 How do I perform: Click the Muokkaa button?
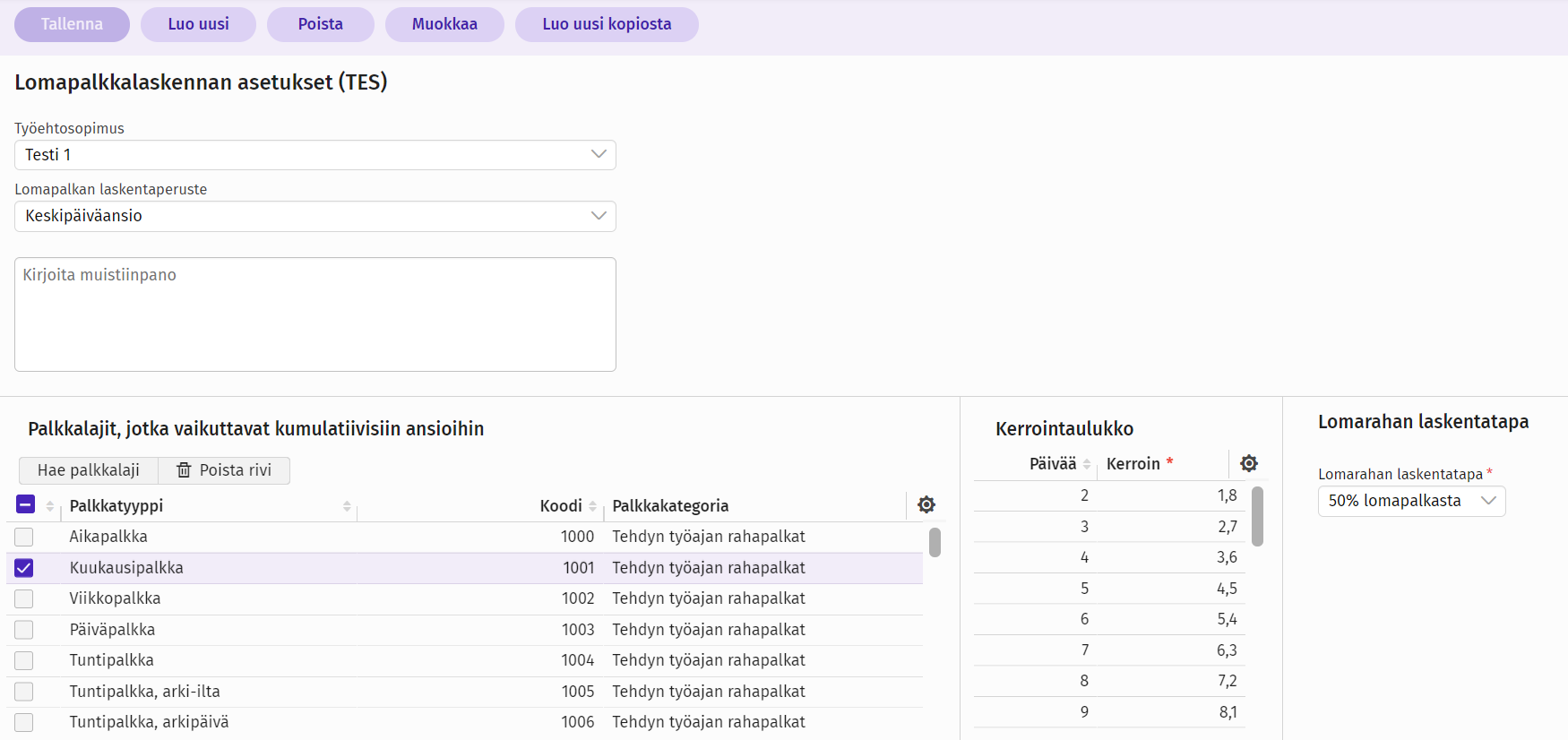coord(444,24)
